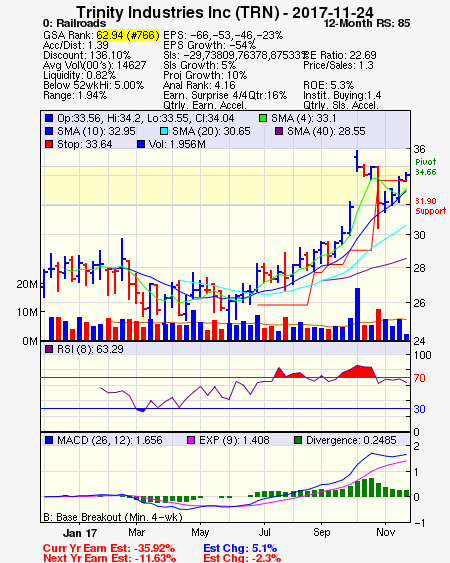Image resolution: width=450 pixels, height=563 pixels.
Task: Click the Sep axis label
Action: [x=321, y=532]
